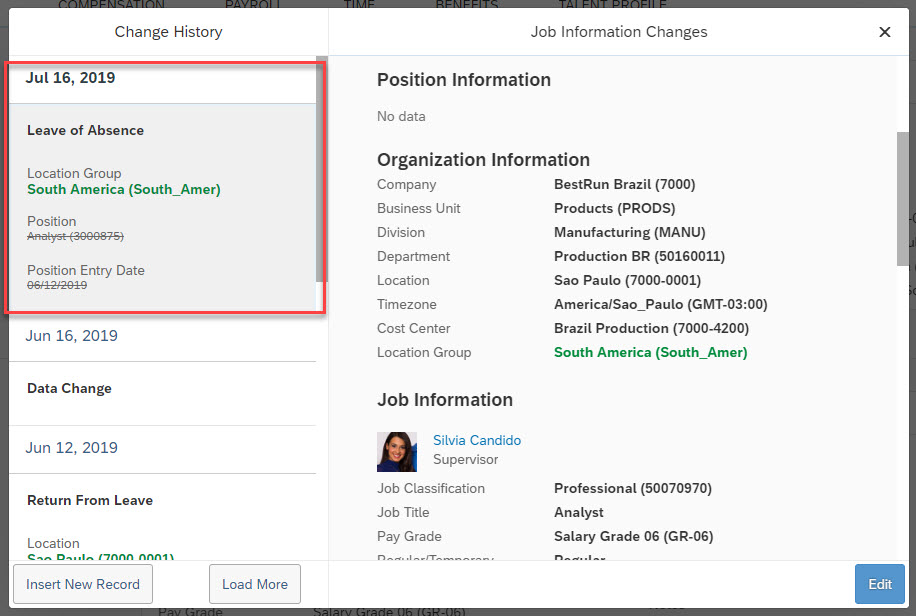Image resolution: width=916 pixels, height=616 pixels.
Task: Select the Jun 12, 2019 history entry
Action: 71,448
